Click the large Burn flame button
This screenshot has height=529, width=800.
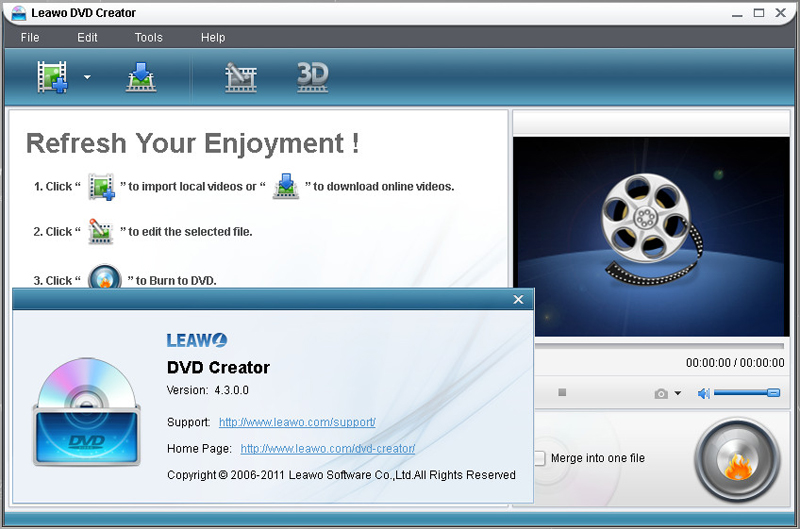(x=737, y=461)
